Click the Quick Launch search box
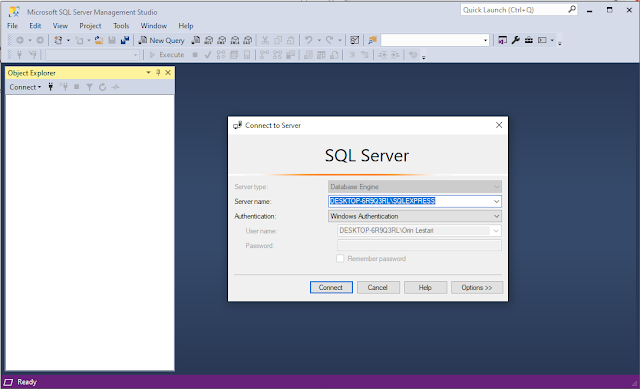The height and width of the screenshot is (389, 640). click(x=519, y=10)
